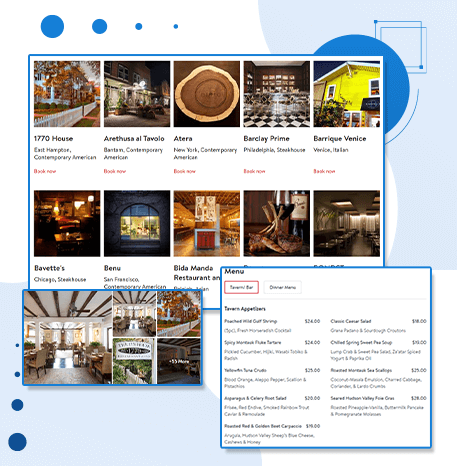Open the large dining room gallery photo
This screenshot has height=466, width=457.
coord(68,337)
